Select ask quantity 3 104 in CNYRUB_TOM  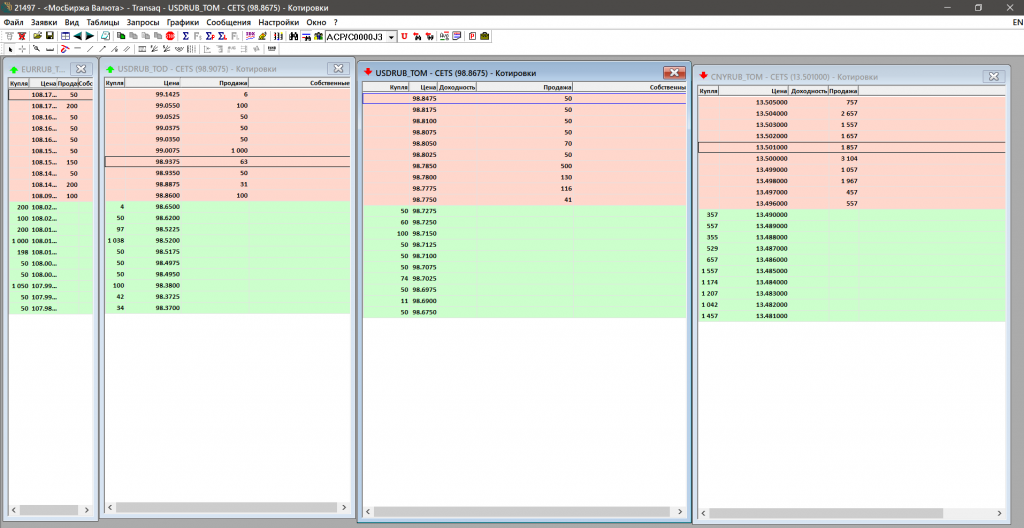click(x=848, y=159)
